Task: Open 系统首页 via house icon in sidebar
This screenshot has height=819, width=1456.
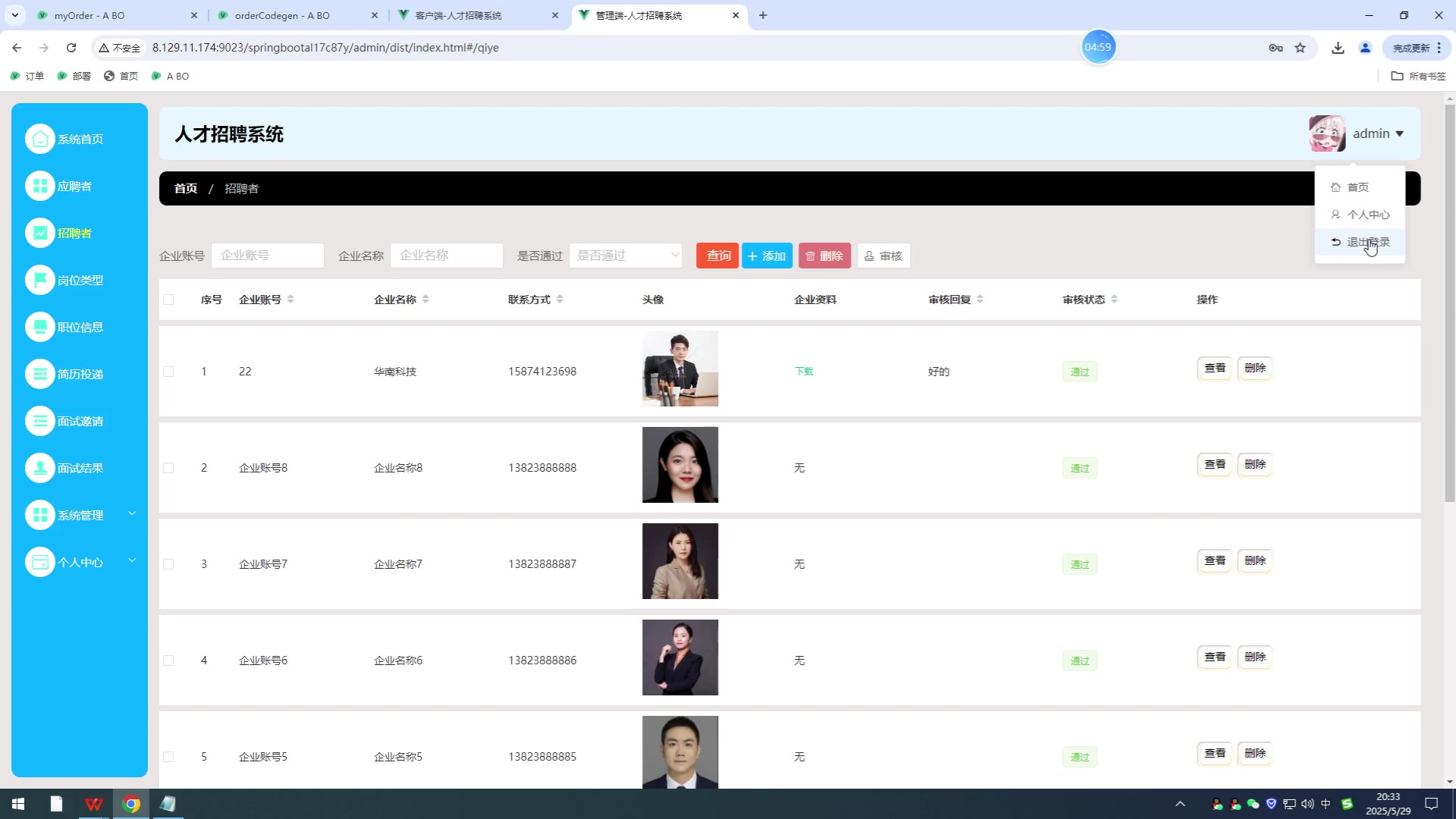Action: 40,139
